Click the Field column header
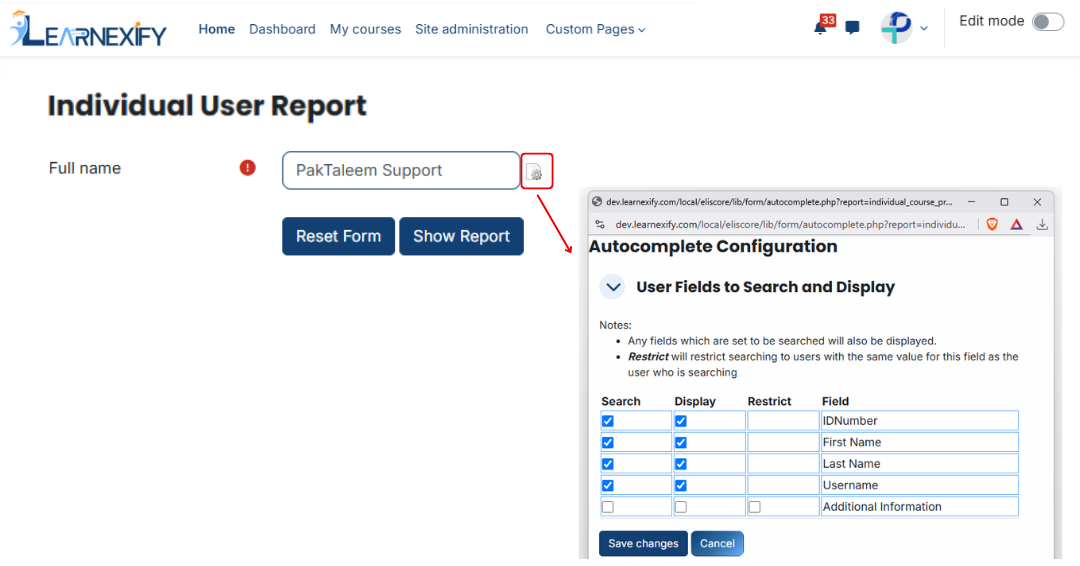The width and height of the screenshot is (1080, 566). pos(835,401)
